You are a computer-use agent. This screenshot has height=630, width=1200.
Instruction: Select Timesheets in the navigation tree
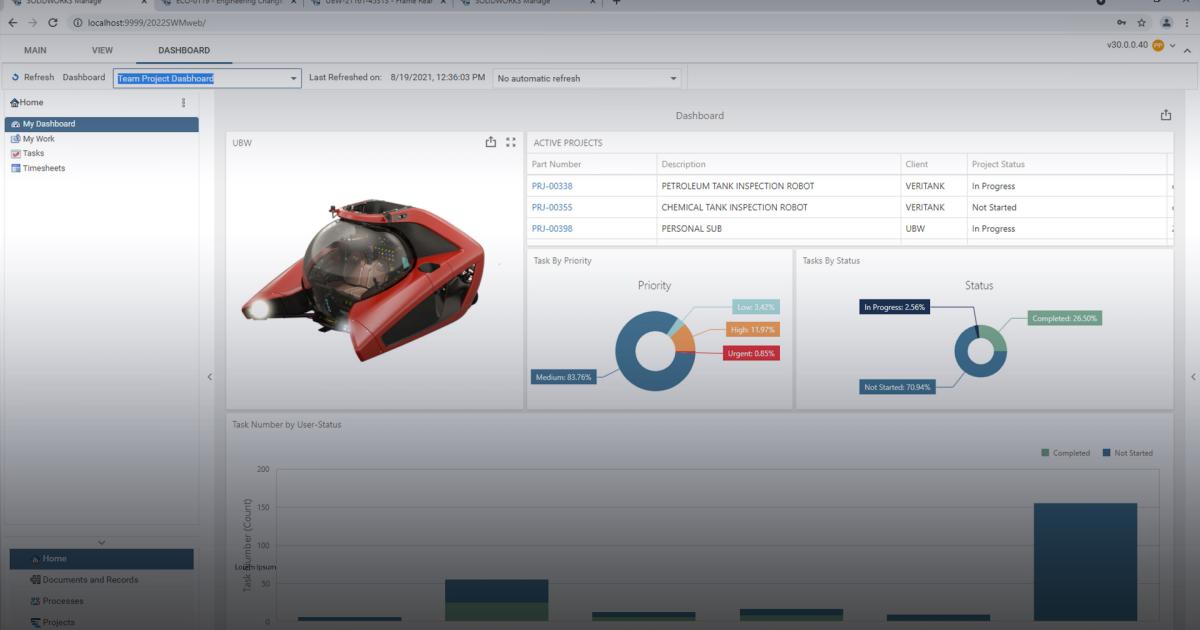44,168
